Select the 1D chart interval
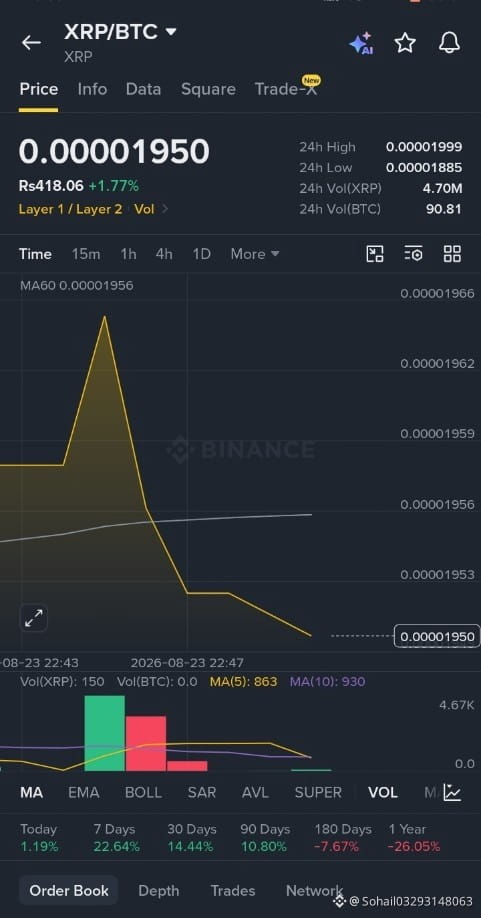481x918 pixels. point(202,254)
